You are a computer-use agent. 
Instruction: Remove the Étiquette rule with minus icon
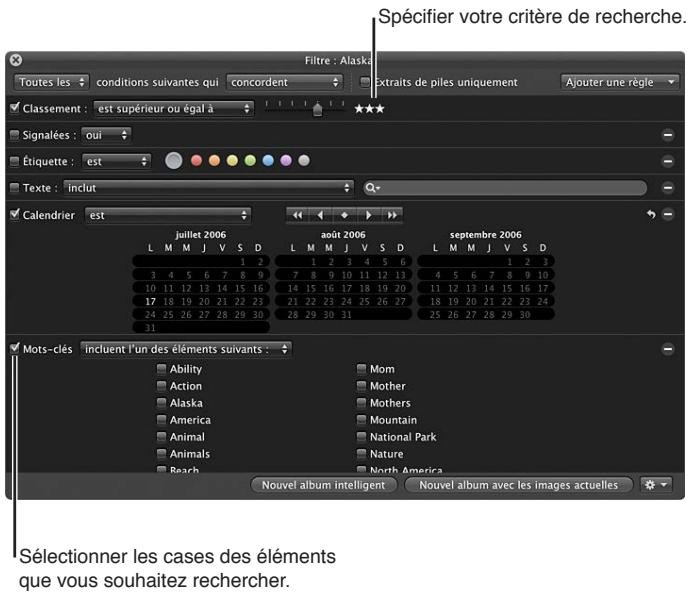coord(668,161)
